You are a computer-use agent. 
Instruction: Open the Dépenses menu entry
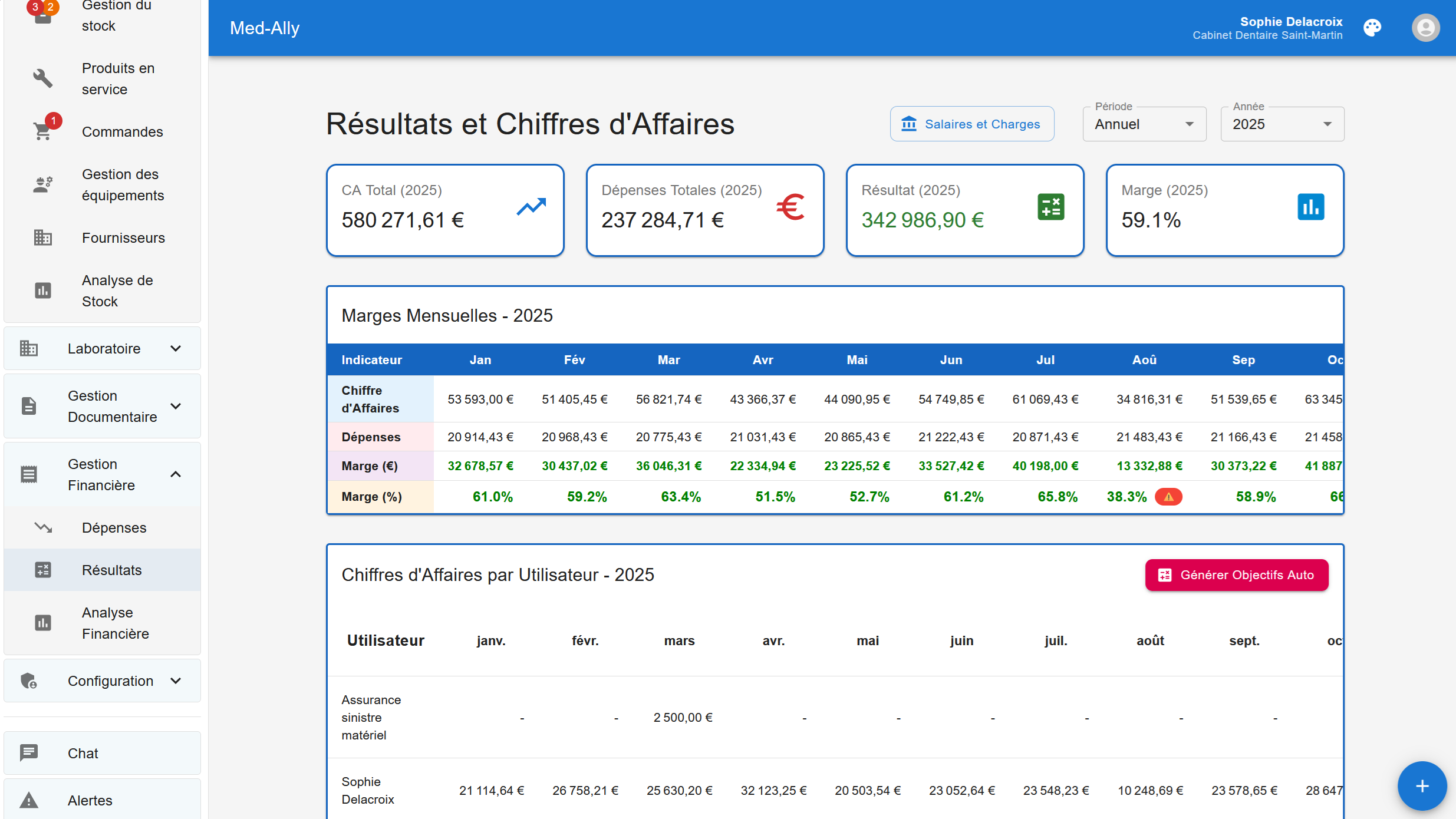[x=103, y=527]
